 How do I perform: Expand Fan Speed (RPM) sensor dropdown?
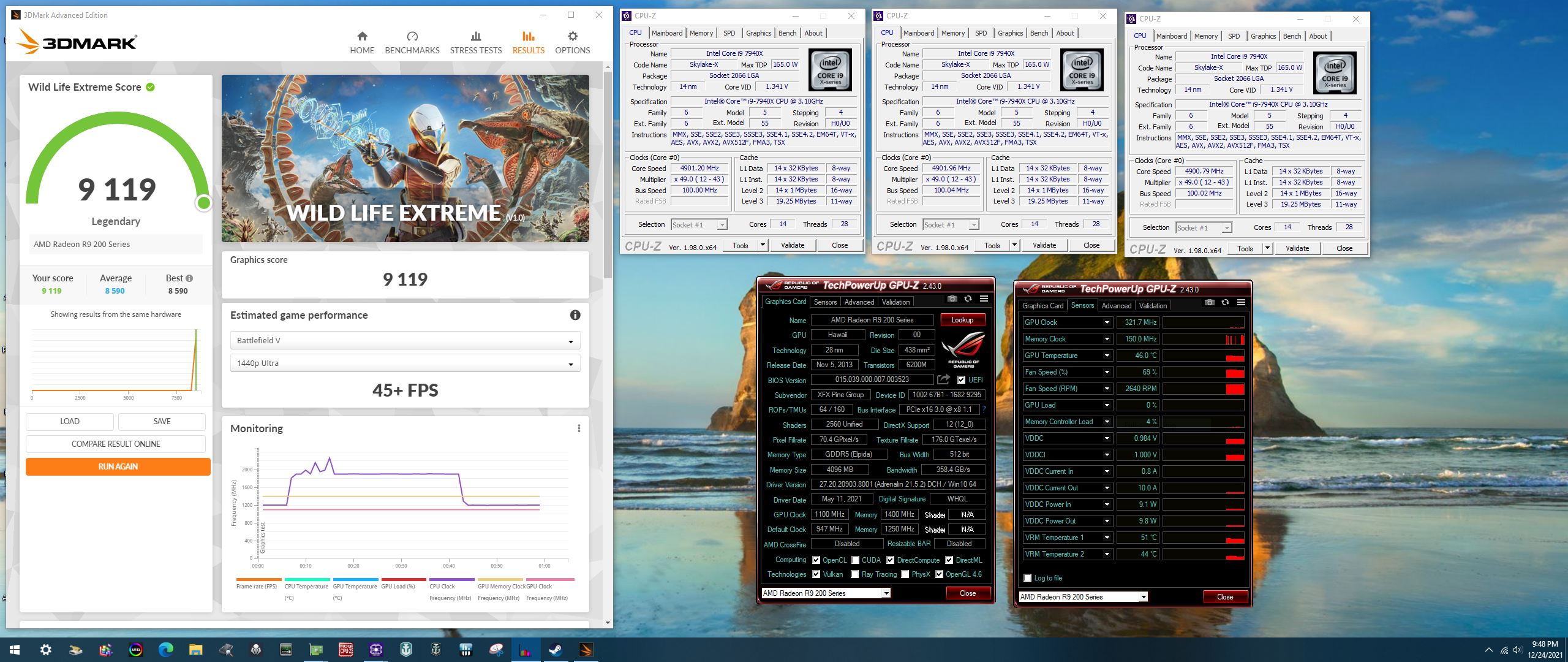(1107, 389)
